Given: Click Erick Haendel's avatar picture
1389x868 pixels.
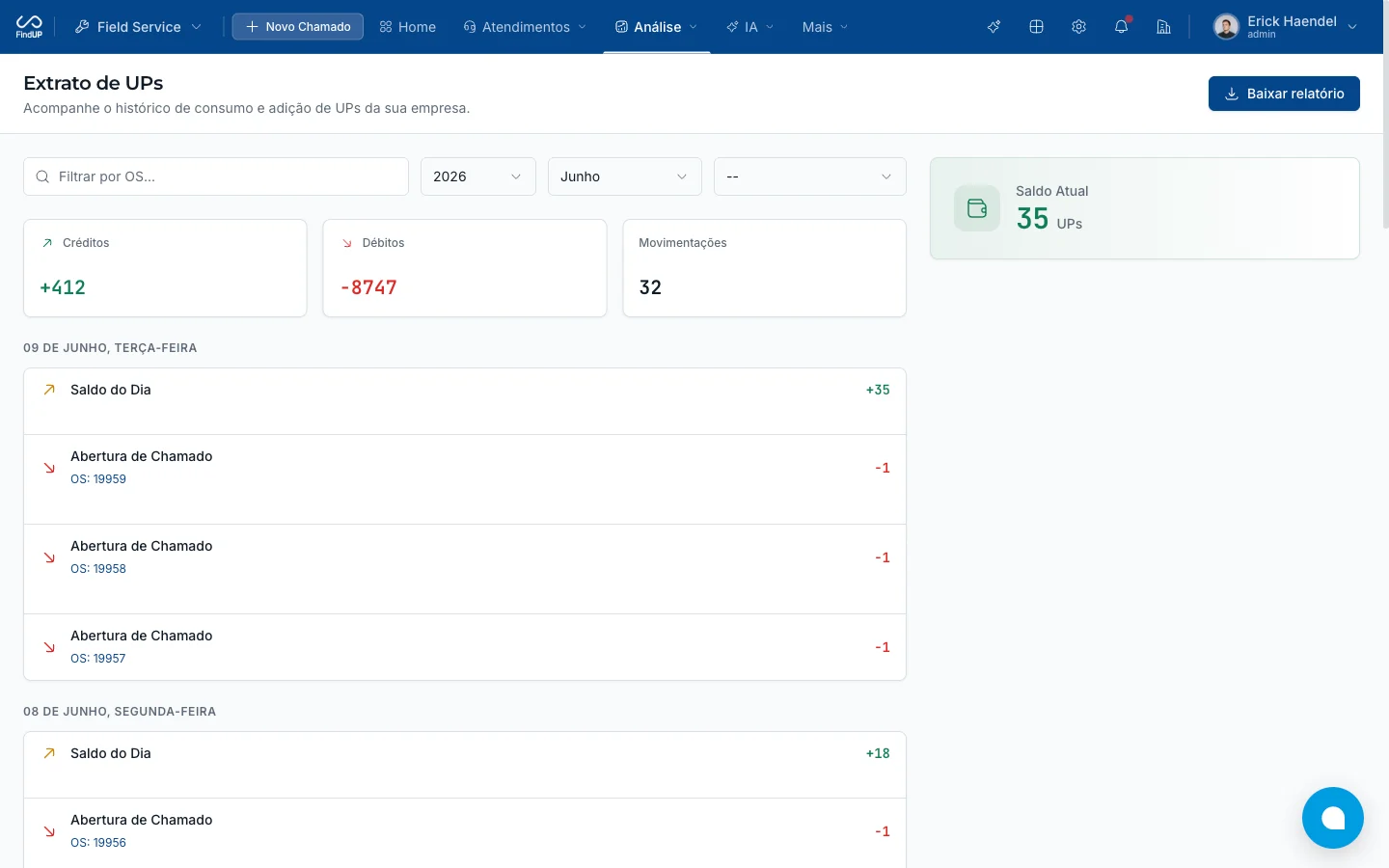Looking at the screenshot, I should pos(1226,27).
